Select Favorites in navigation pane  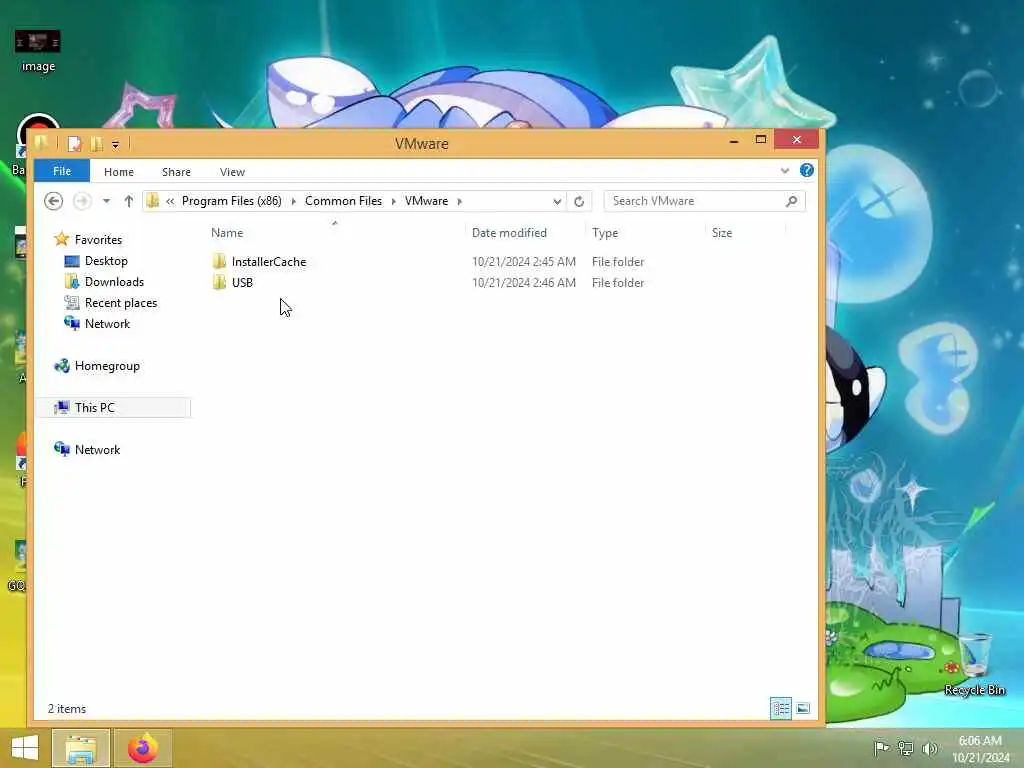click(x=98, y=240)
